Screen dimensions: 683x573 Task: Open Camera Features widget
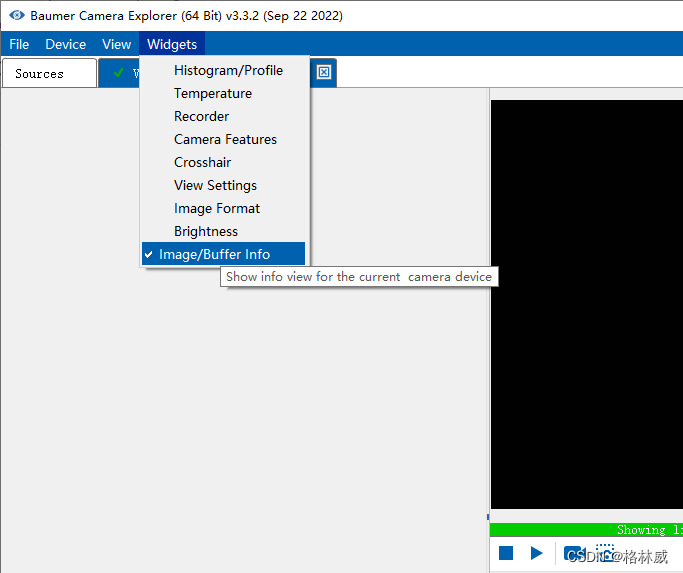click(x=223, y=139)
